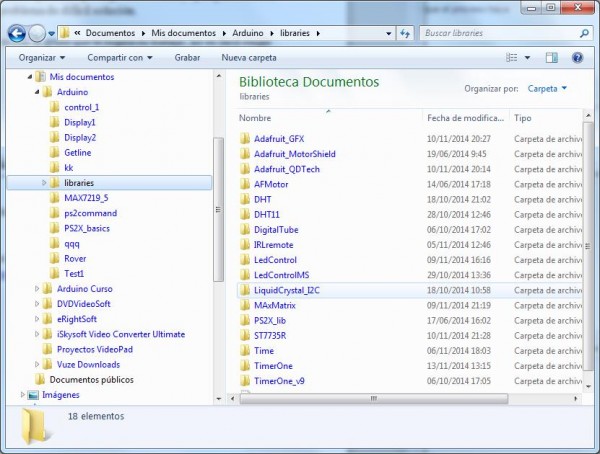Click the Imágenes library icon in sidebar
600x454 pixels.
click(x=33, y=395)
